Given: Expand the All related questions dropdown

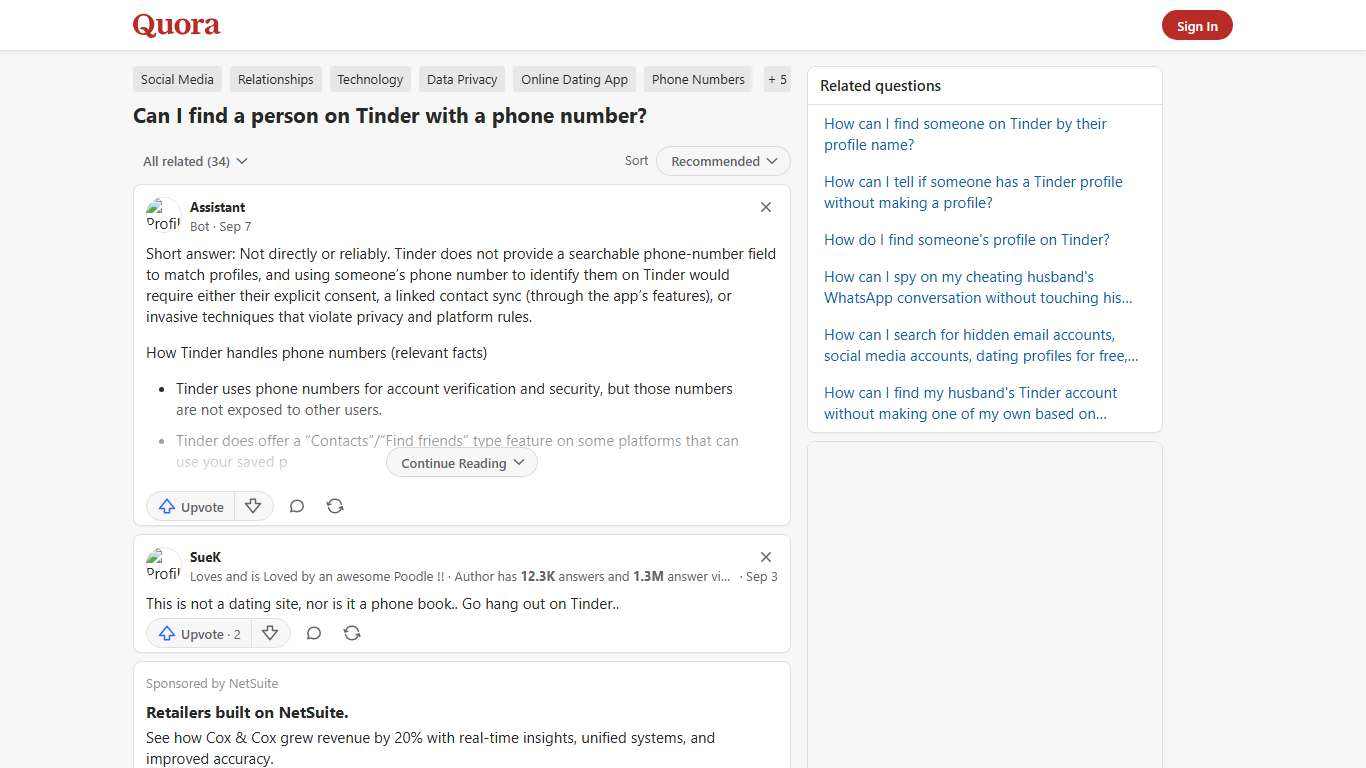Looking at the screenshot, I should point(195,161).
